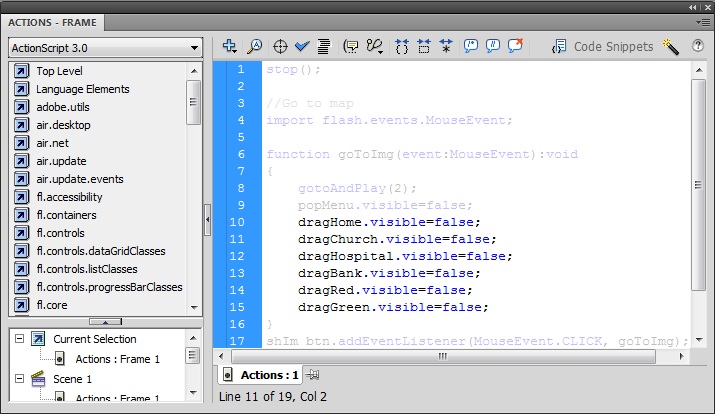Screen dimensions: 715x414
Task: Click the Apply block comment icon
Action: [x=471, y=46]
